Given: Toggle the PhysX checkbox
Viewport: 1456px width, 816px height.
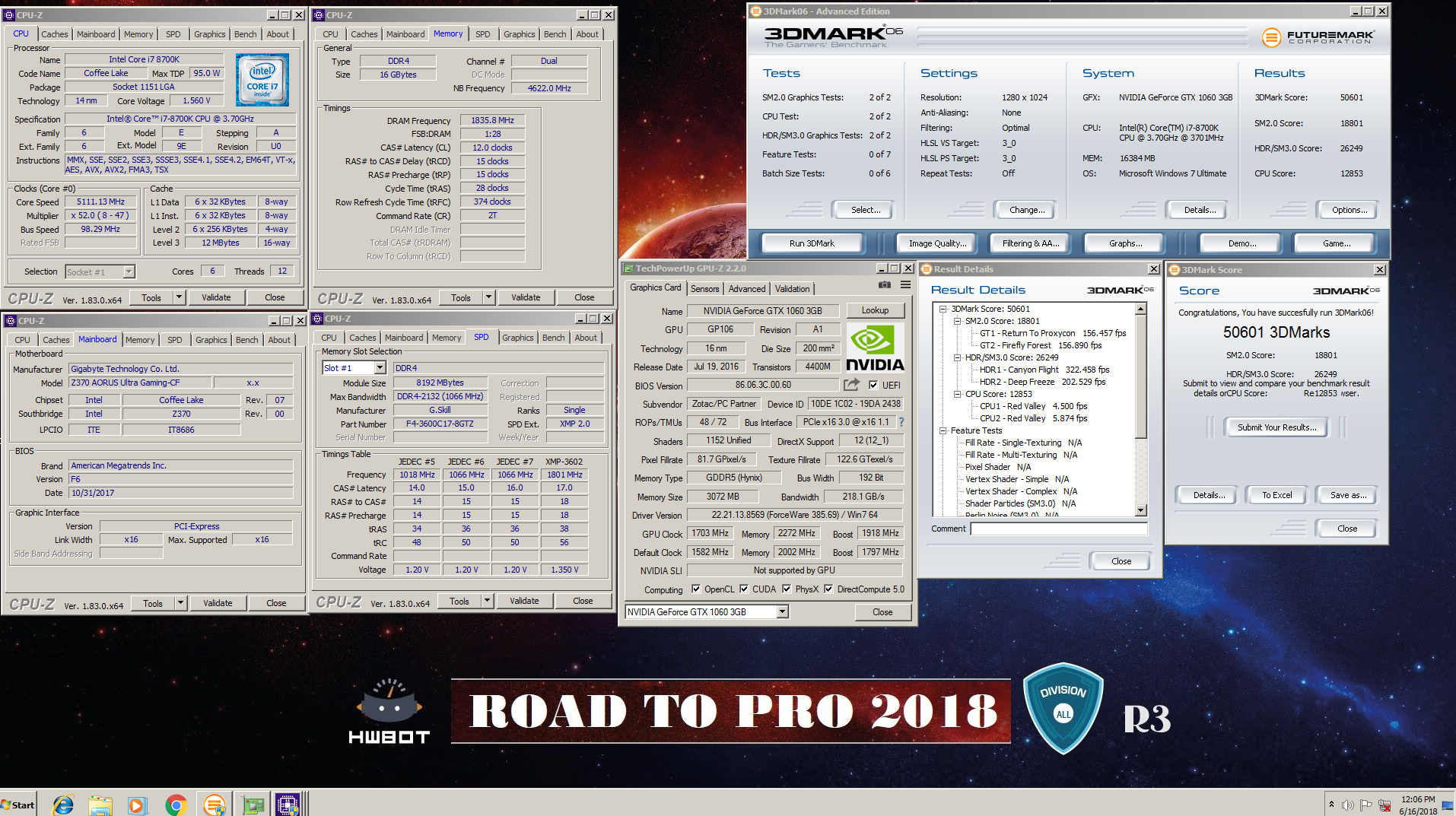Looking at the screenshot, I should (x=787, y=589).
